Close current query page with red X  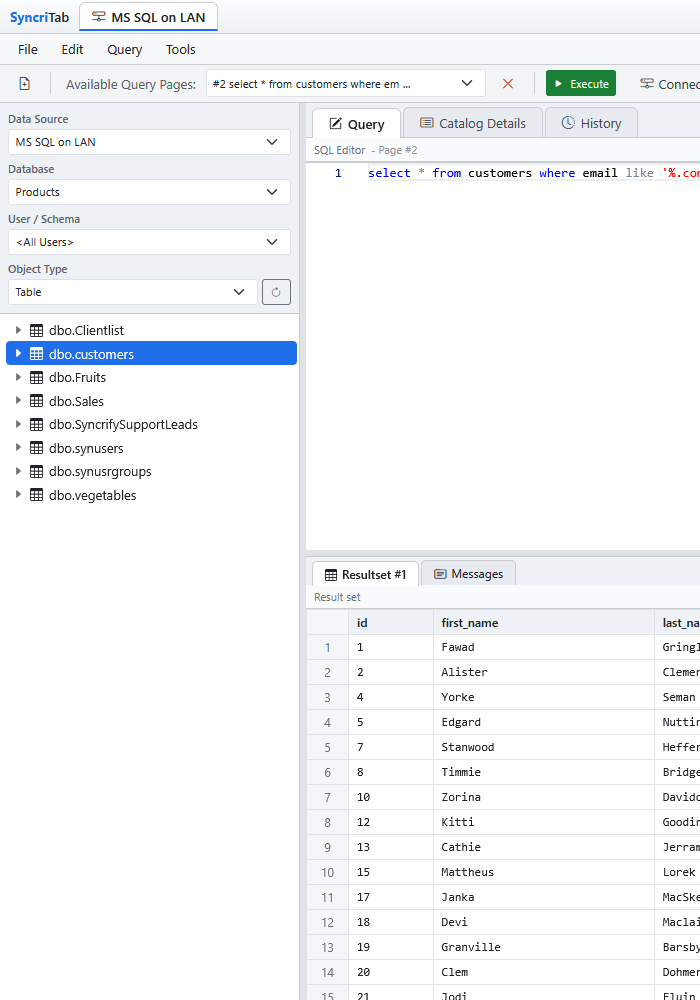pyautogui.click(x=507, y=84)
